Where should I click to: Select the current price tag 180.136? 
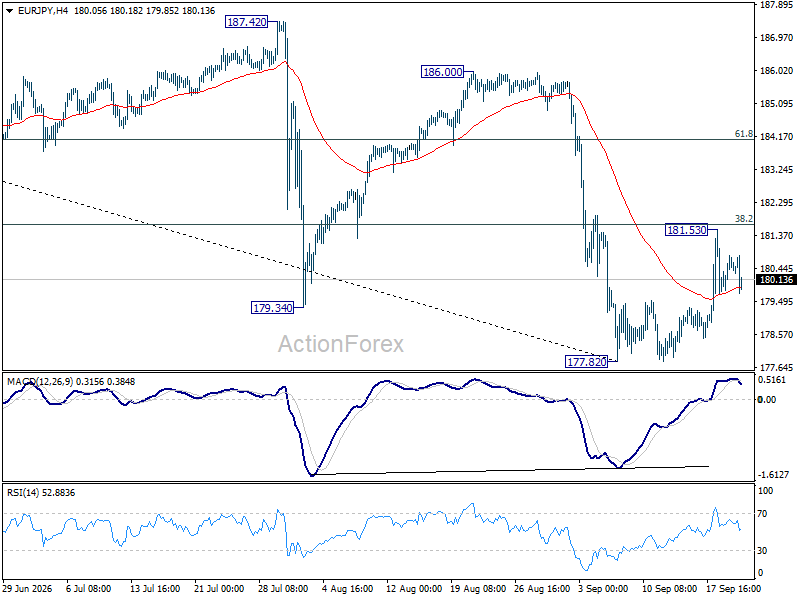point(777,280)
